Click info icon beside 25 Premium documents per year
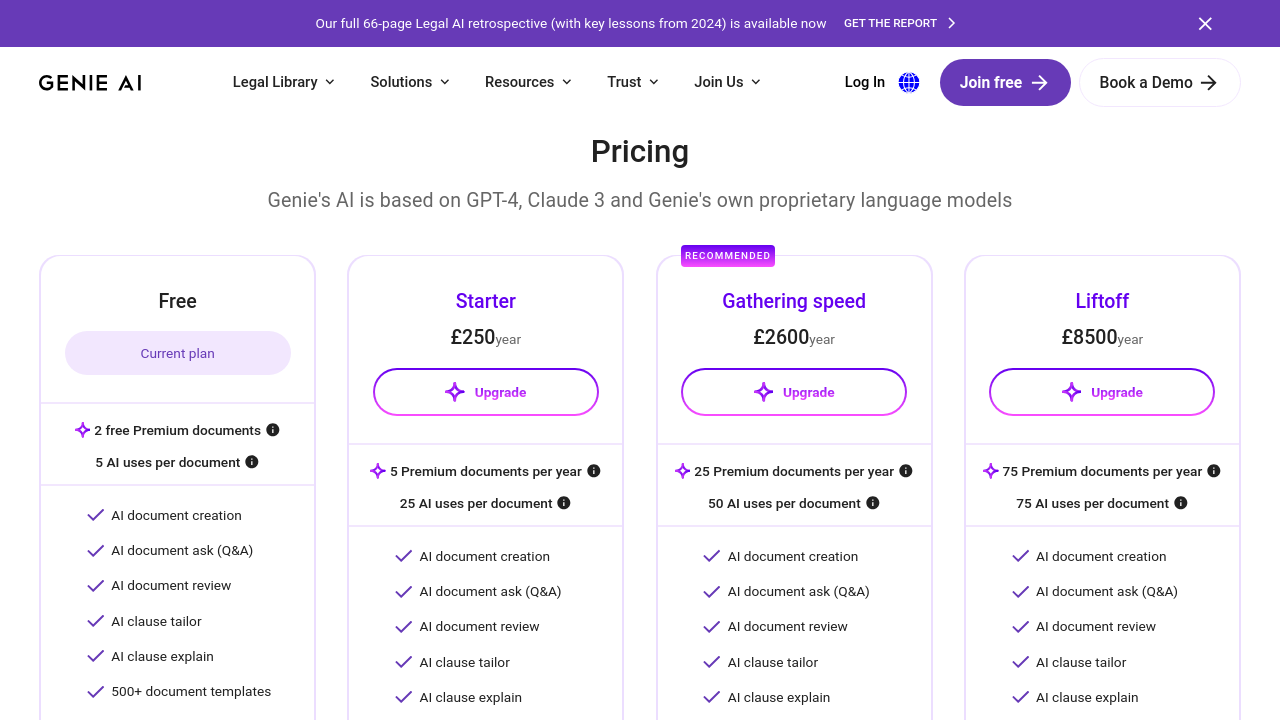Image resolution: width=1280 pixels, height=720 pixels. 906,471
